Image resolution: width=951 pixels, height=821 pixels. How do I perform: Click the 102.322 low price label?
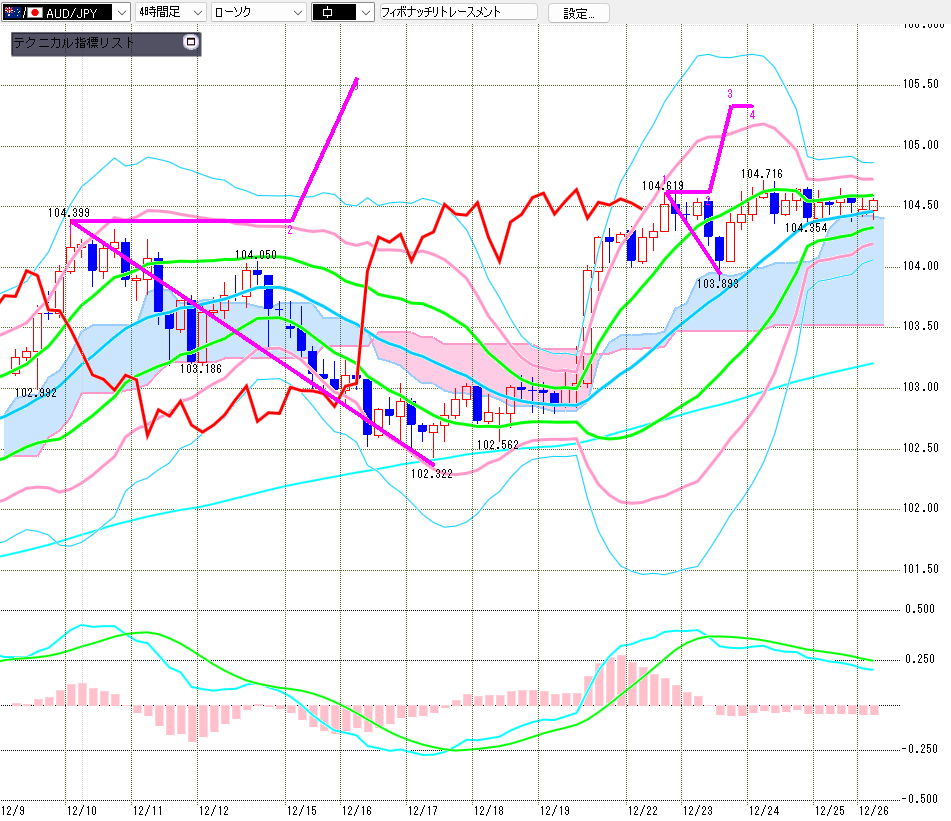pyautogui.click(x=431, y=474)
